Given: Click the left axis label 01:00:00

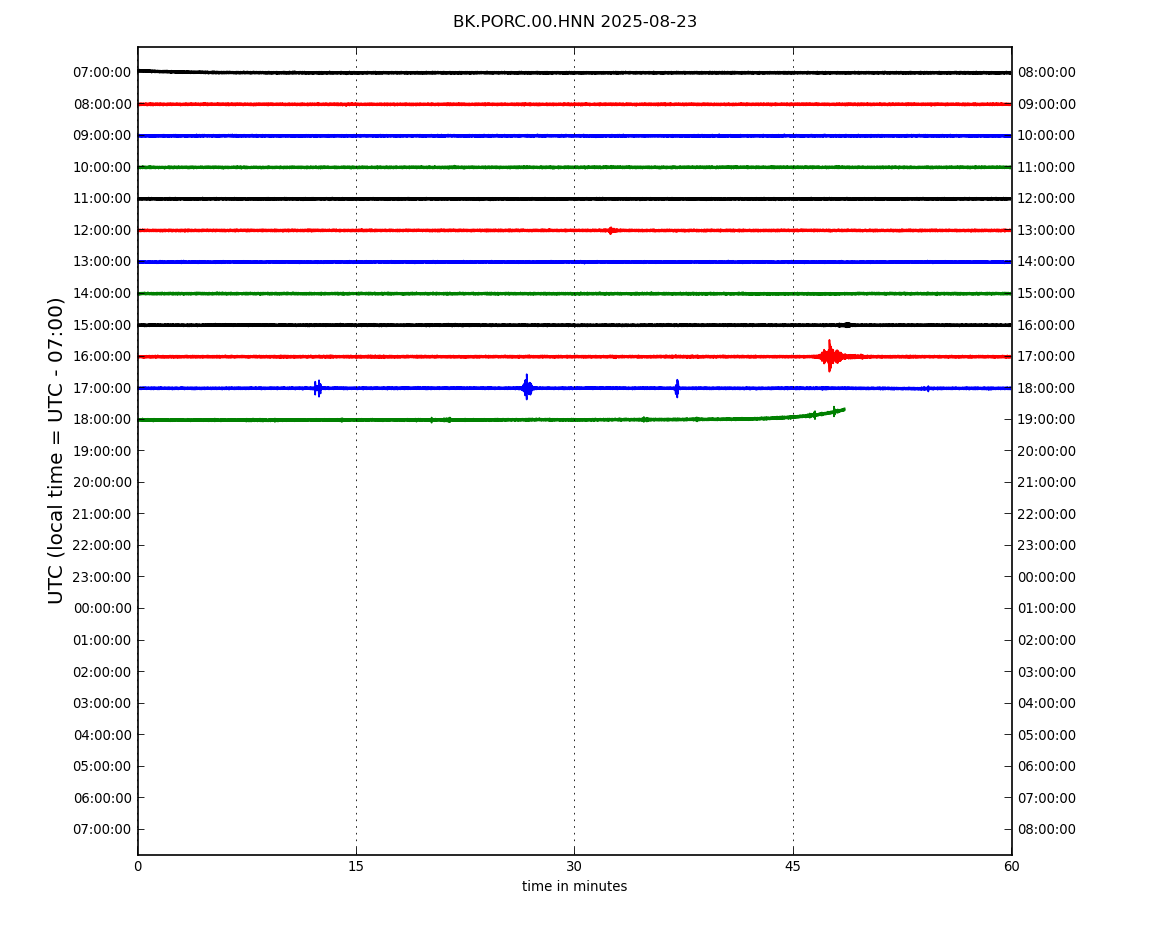Looking at the screenshot, I should coord(102,640).
